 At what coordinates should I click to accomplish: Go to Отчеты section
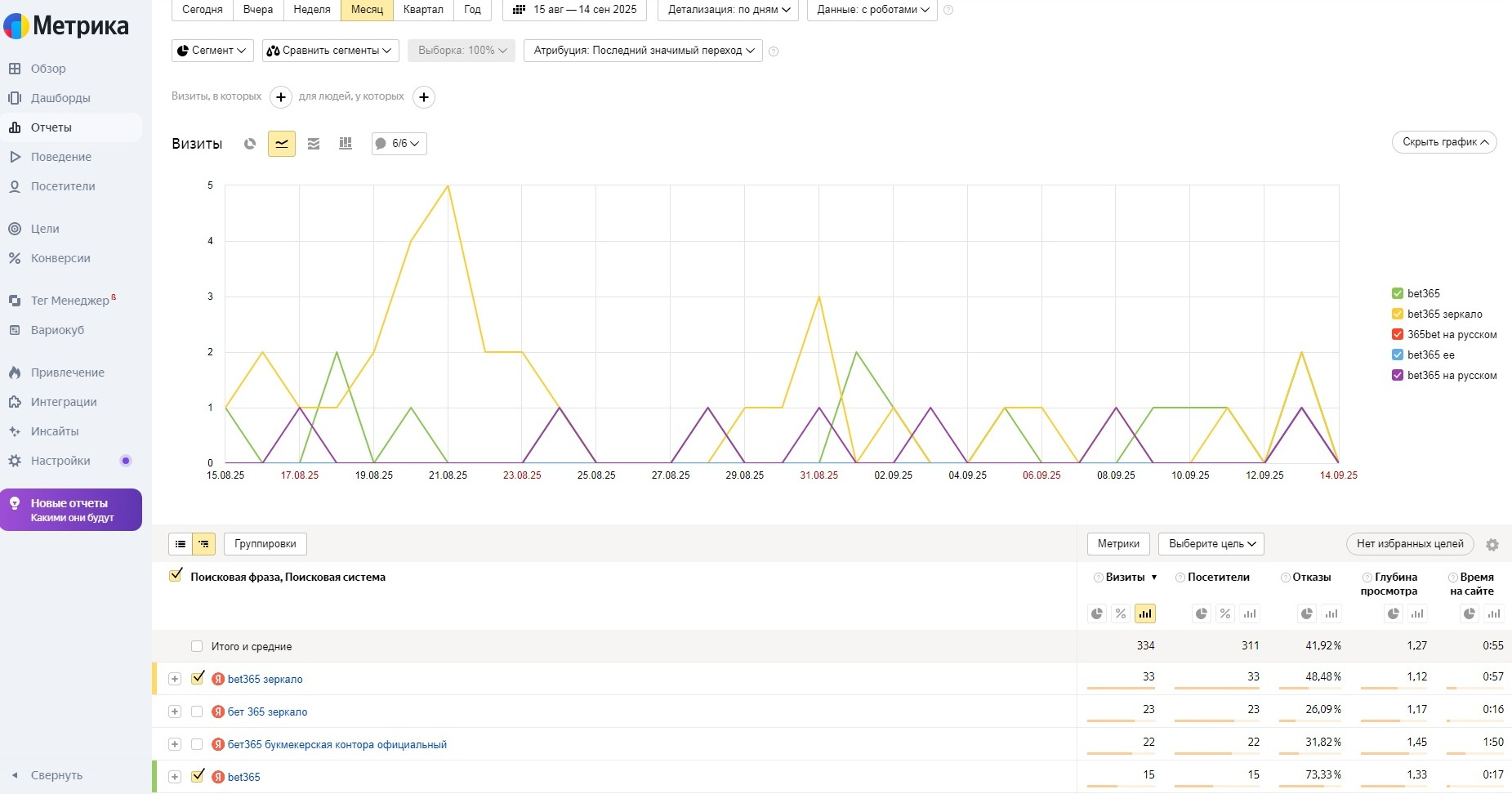pos(50,127)
